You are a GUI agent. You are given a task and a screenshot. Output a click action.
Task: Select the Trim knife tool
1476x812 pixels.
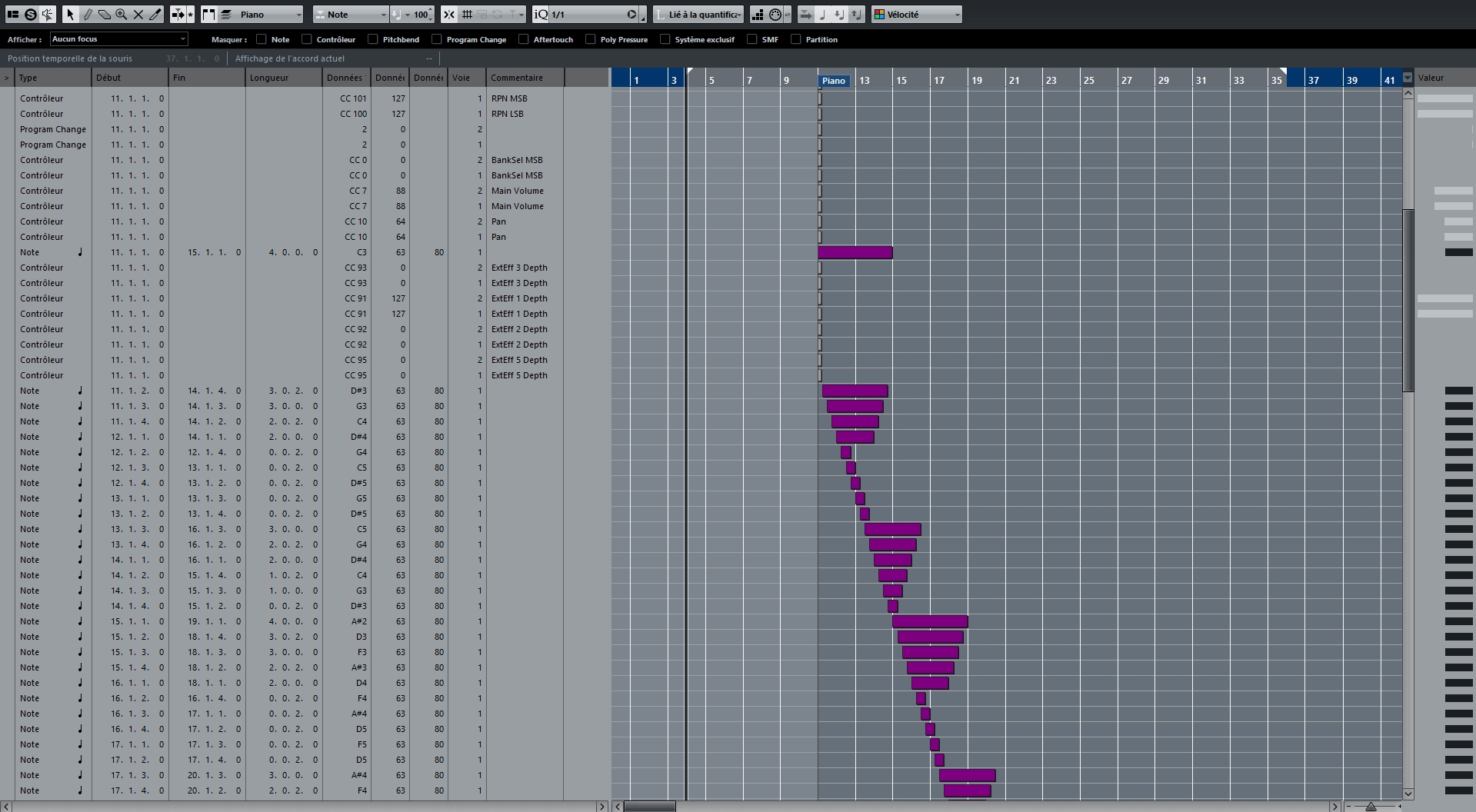[x=155, y=14]
